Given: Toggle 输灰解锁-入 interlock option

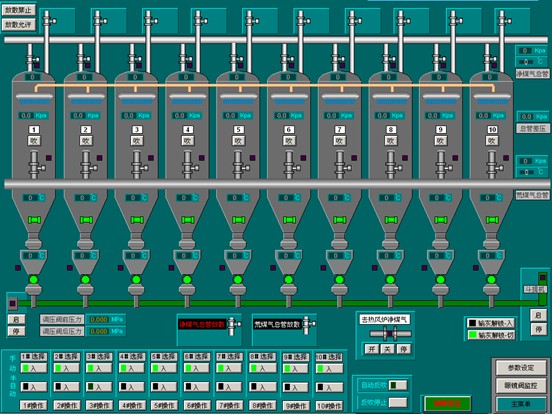Looking at the screenshot, I should 491,323.
